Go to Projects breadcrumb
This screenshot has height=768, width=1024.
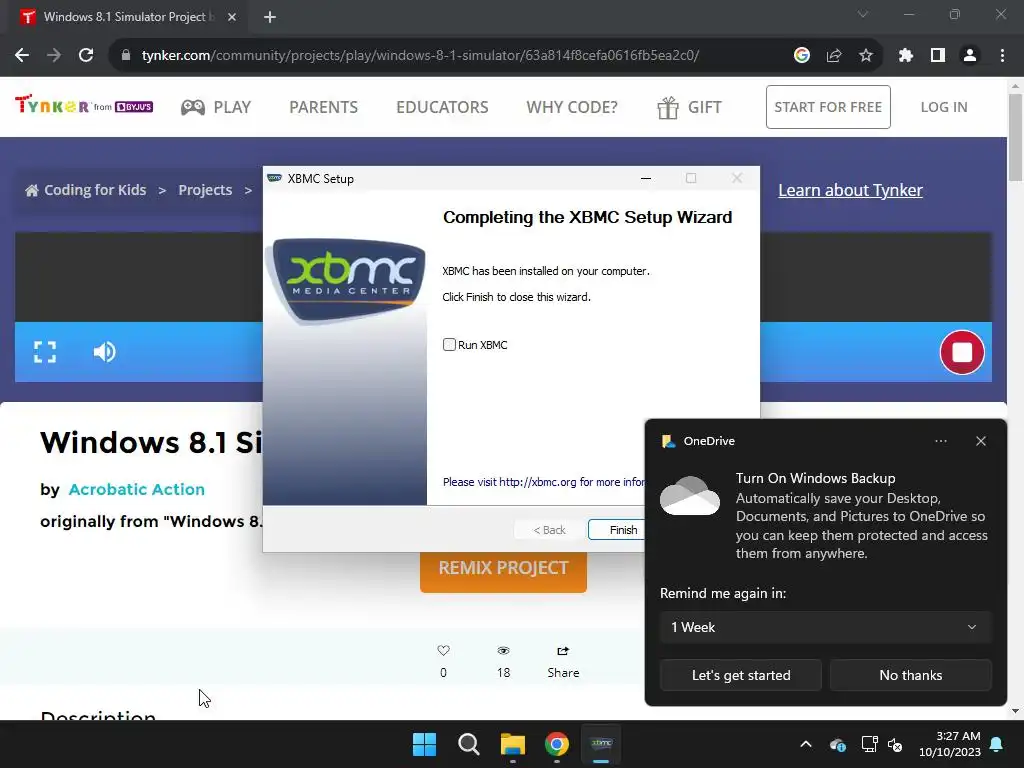tap(205, 190)
